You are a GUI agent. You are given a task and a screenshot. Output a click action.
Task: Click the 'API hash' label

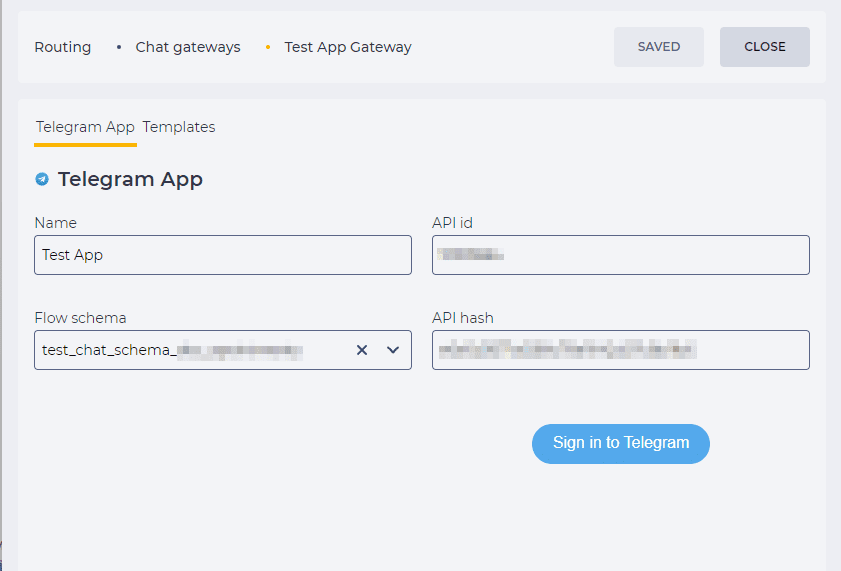point(463,318)
